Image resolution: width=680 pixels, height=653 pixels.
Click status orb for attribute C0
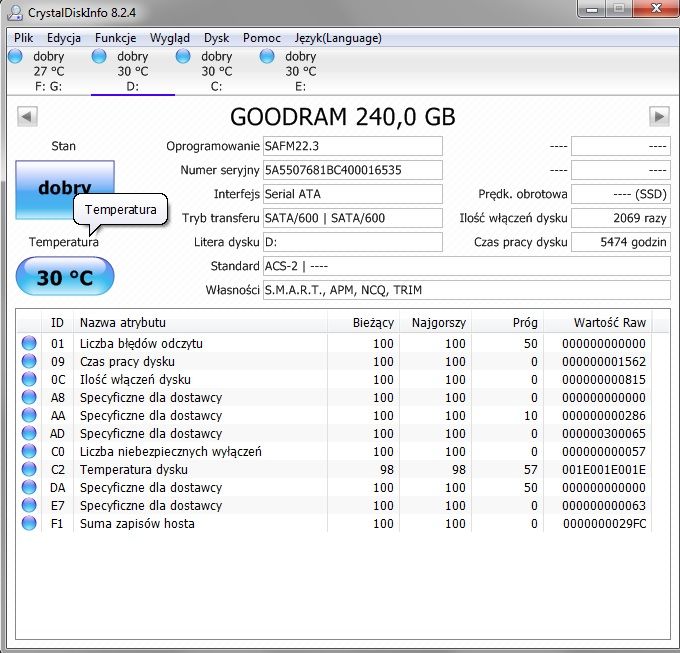[29, 451]
